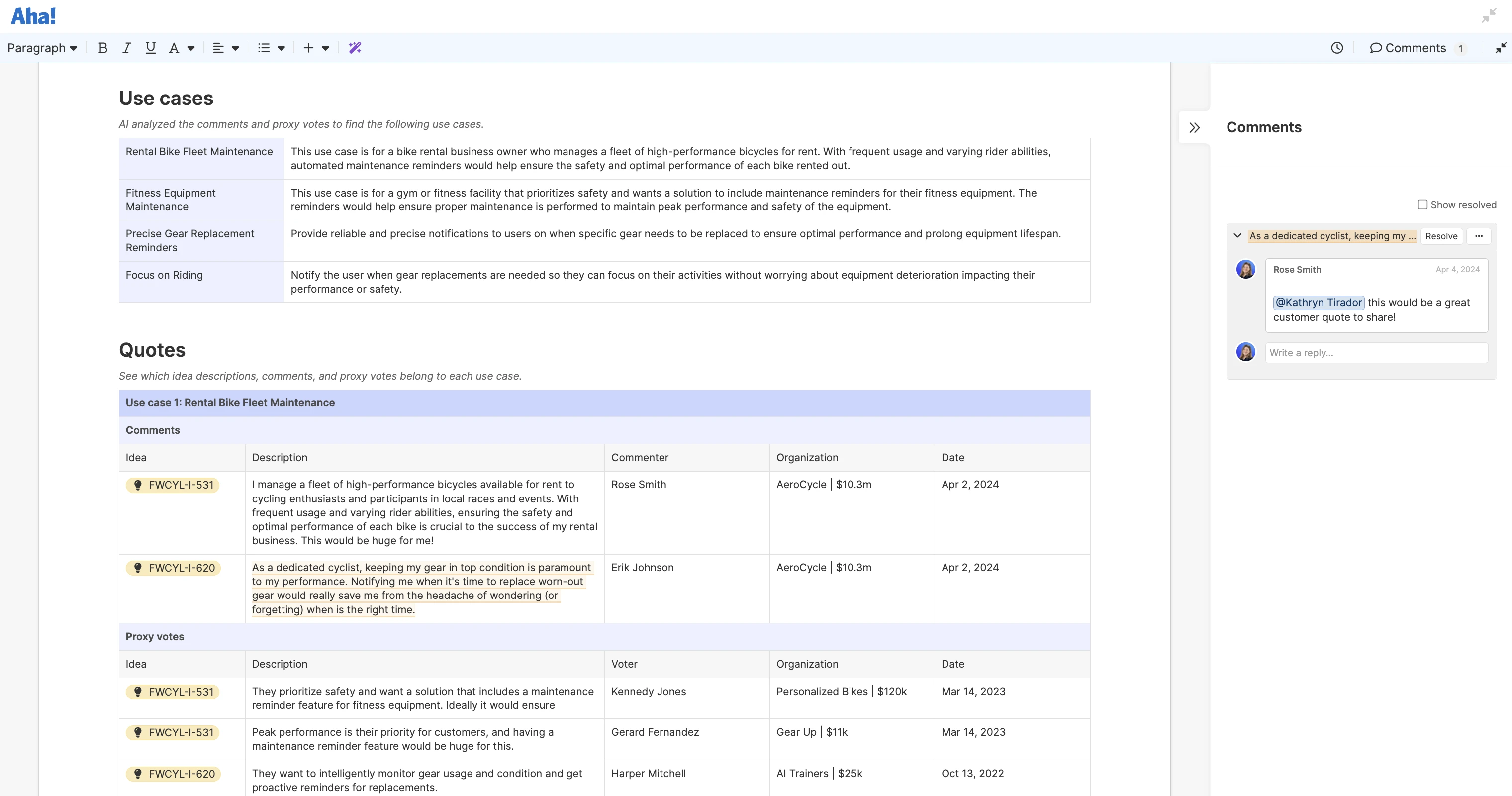
Task: Click the Aha! logo
Action: [x=33, y=16]
